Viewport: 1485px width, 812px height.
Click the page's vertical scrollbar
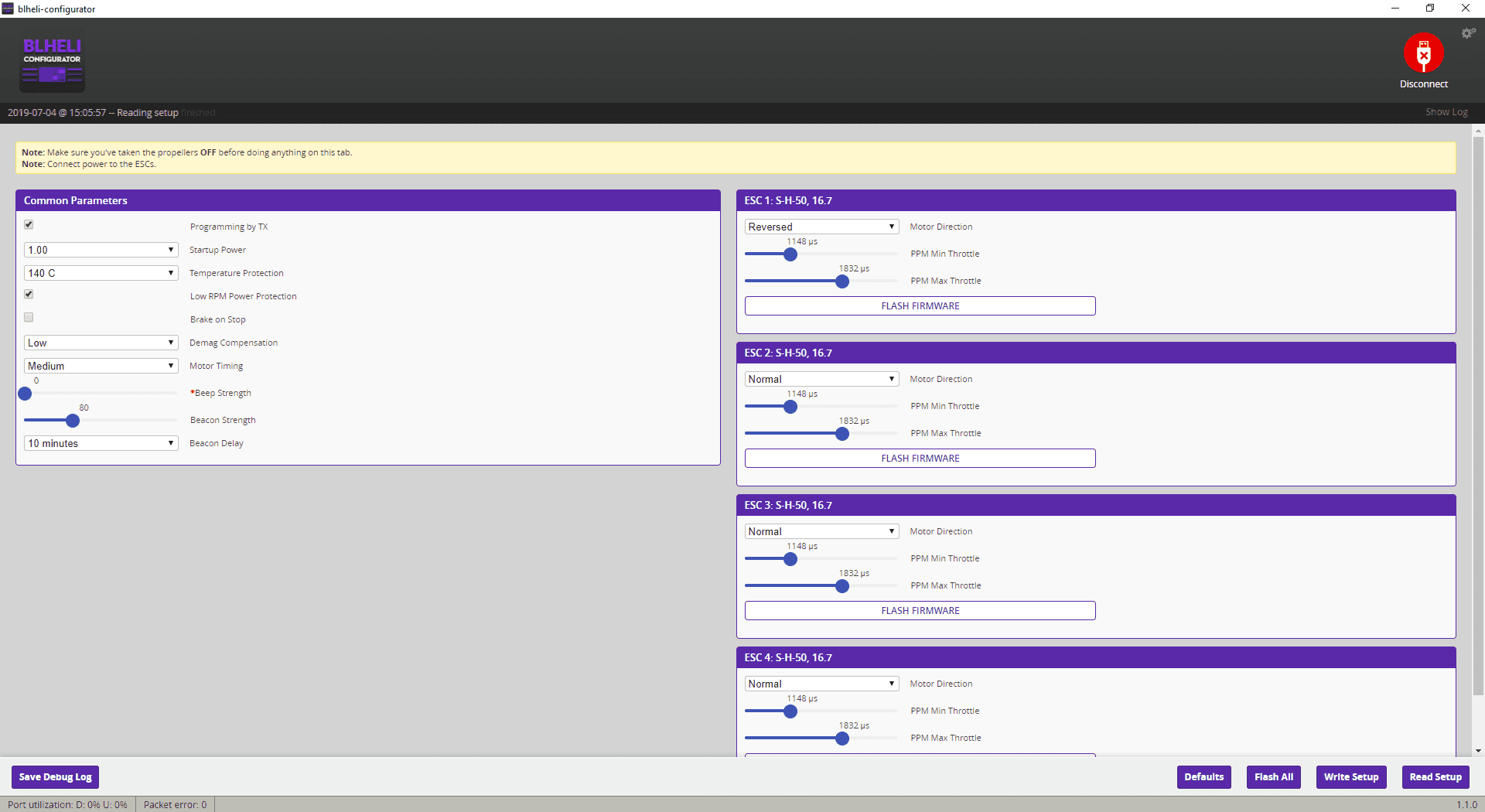1478,418
